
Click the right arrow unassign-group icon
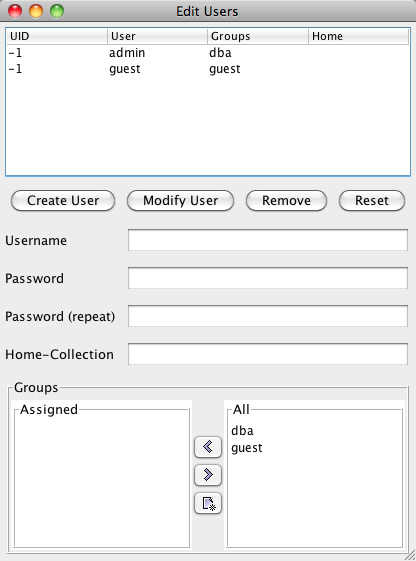[x=208, y=475]
